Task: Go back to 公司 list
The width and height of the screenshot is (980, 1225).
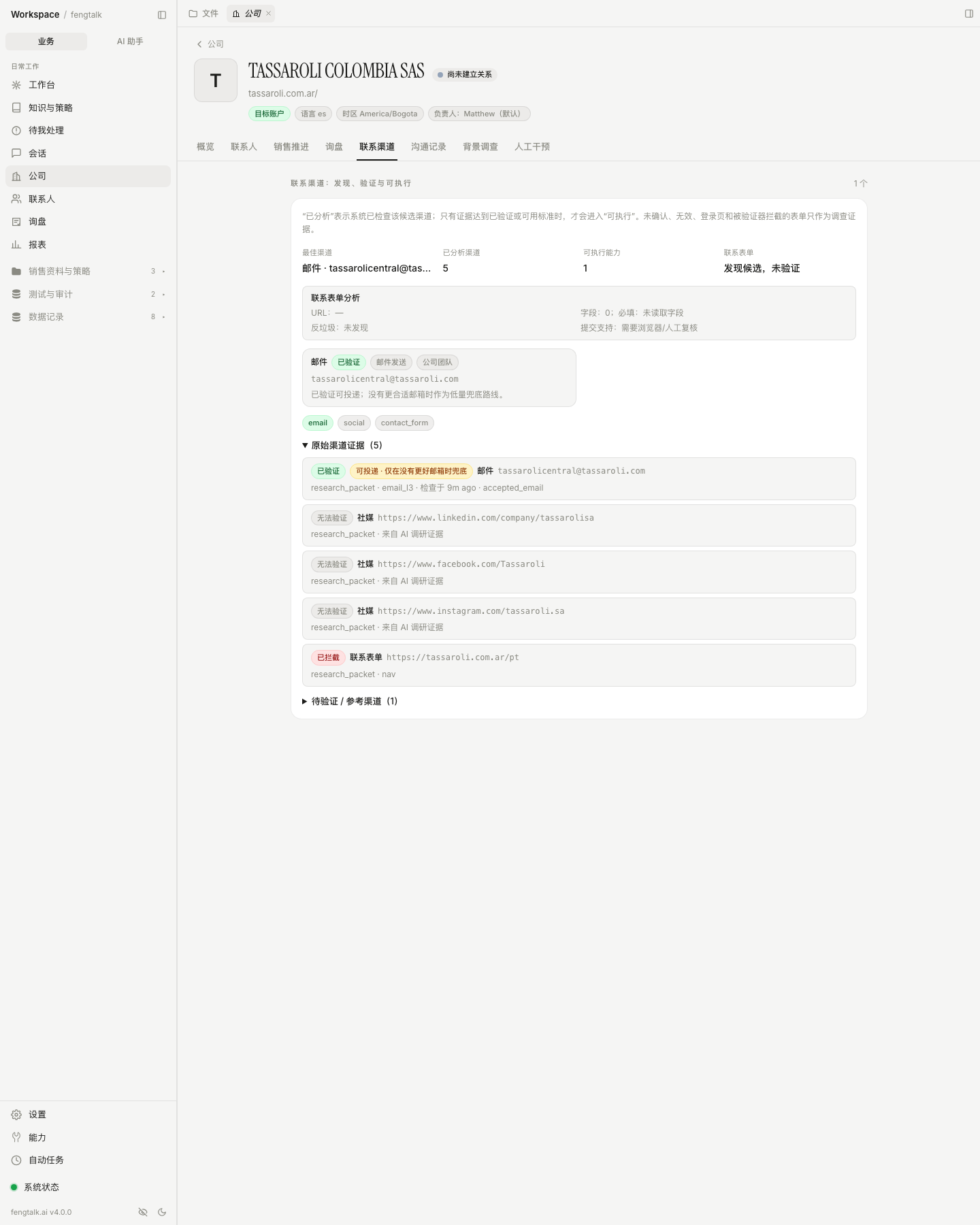Action: pos(210,44)
